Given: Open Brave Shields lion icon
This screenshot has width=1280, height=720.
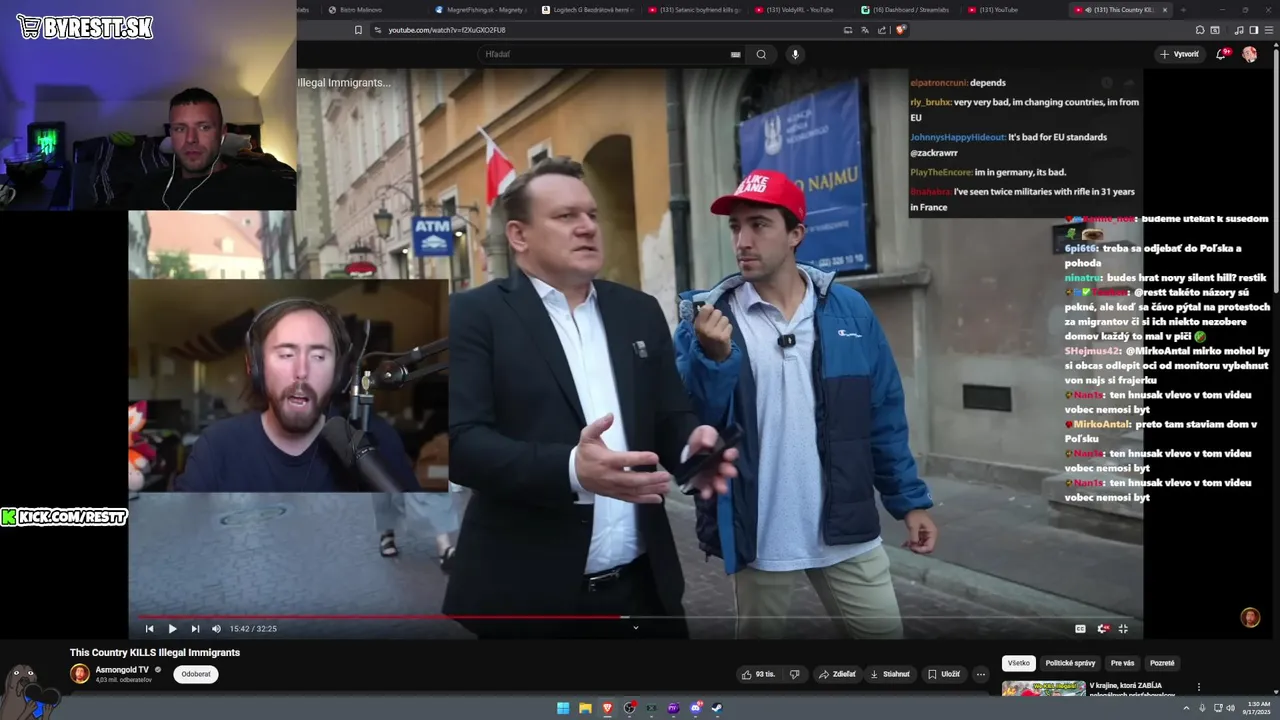Looking at the screenshot, I should point(901,30).
